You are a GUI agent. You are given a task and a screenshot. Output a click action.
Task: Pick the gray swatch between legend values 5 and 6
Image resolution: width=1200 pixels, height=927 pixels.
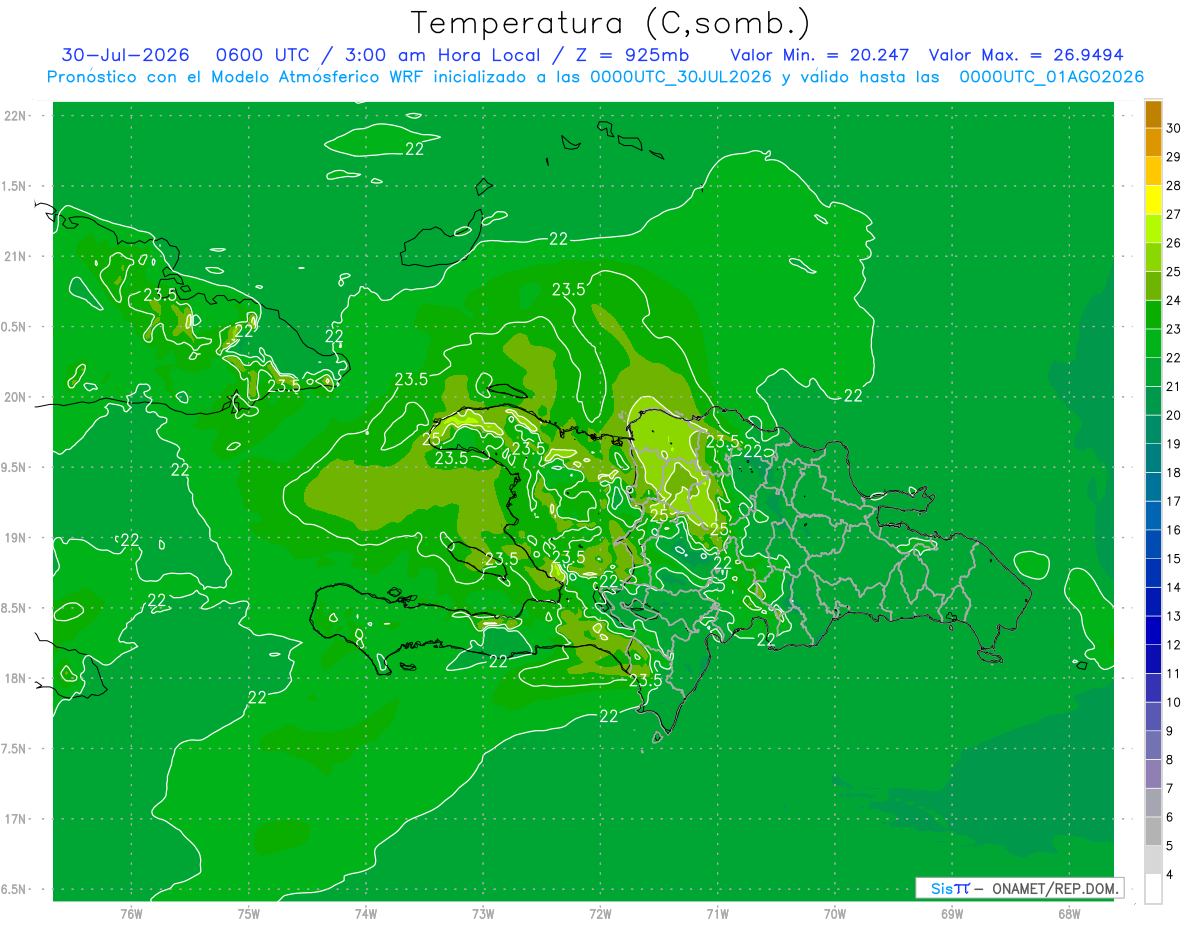[x=1153, y=832]
